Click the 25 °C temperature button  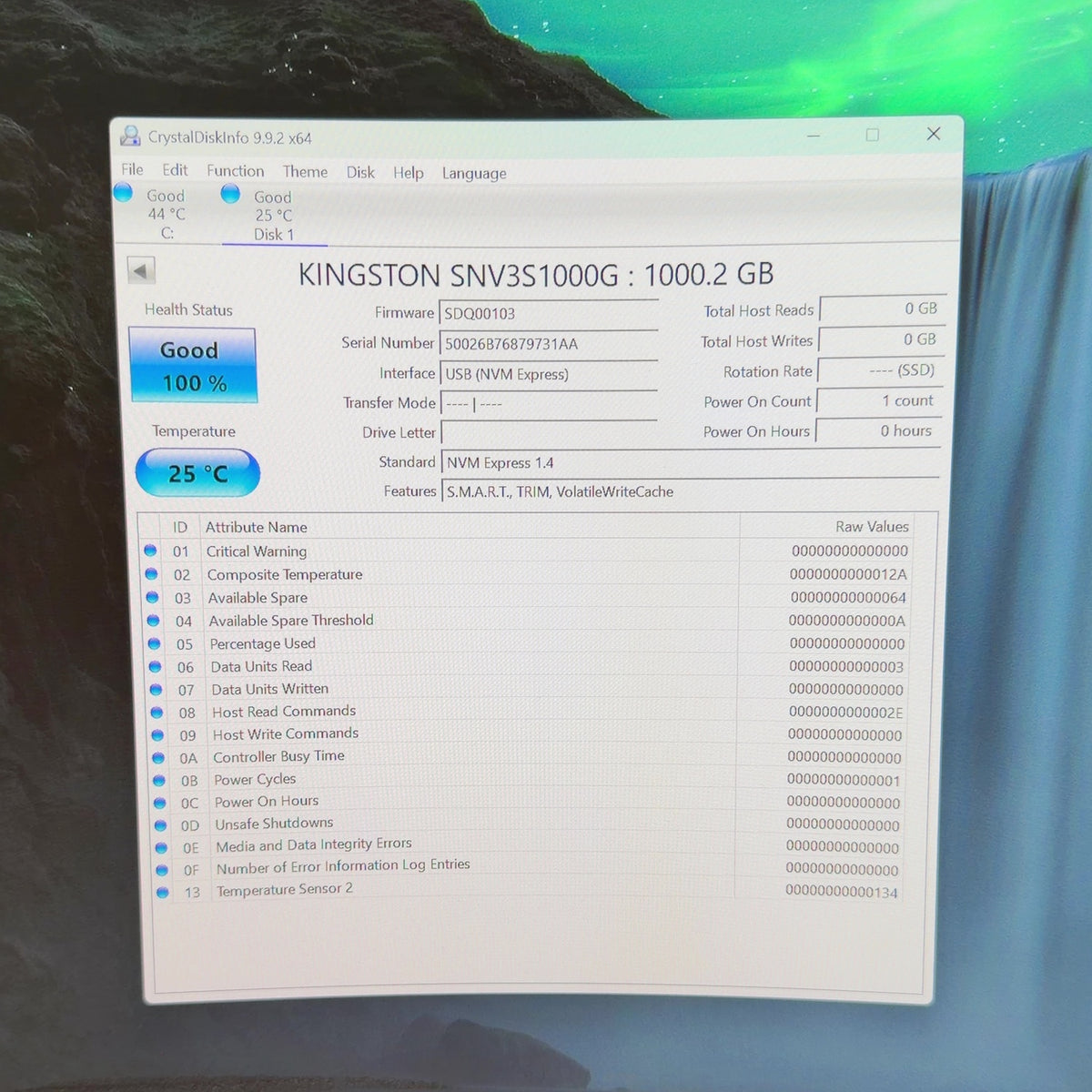coord(197,473)
